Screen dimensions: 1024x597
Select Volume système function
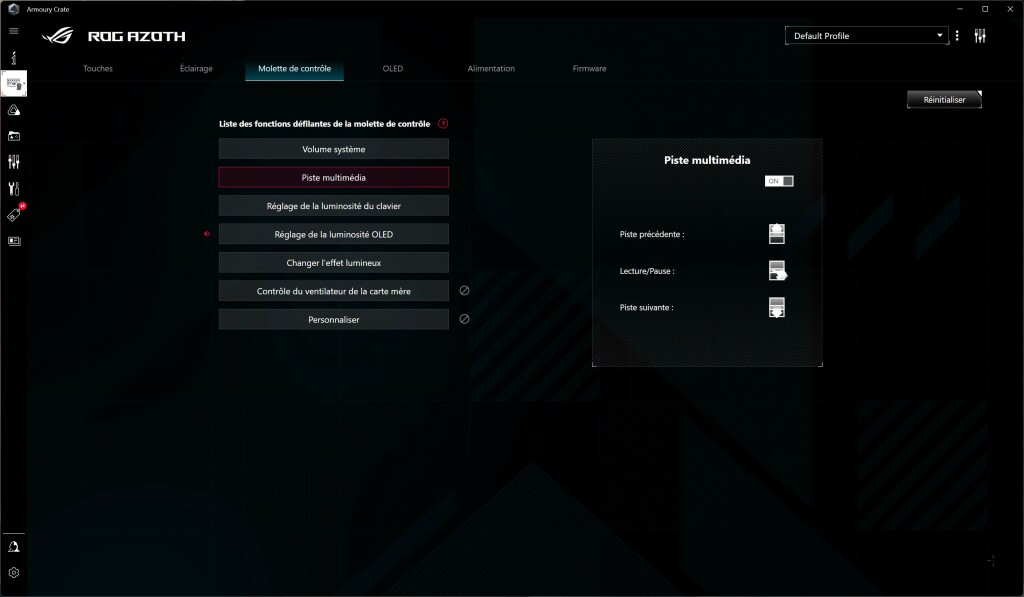point(334,149)
